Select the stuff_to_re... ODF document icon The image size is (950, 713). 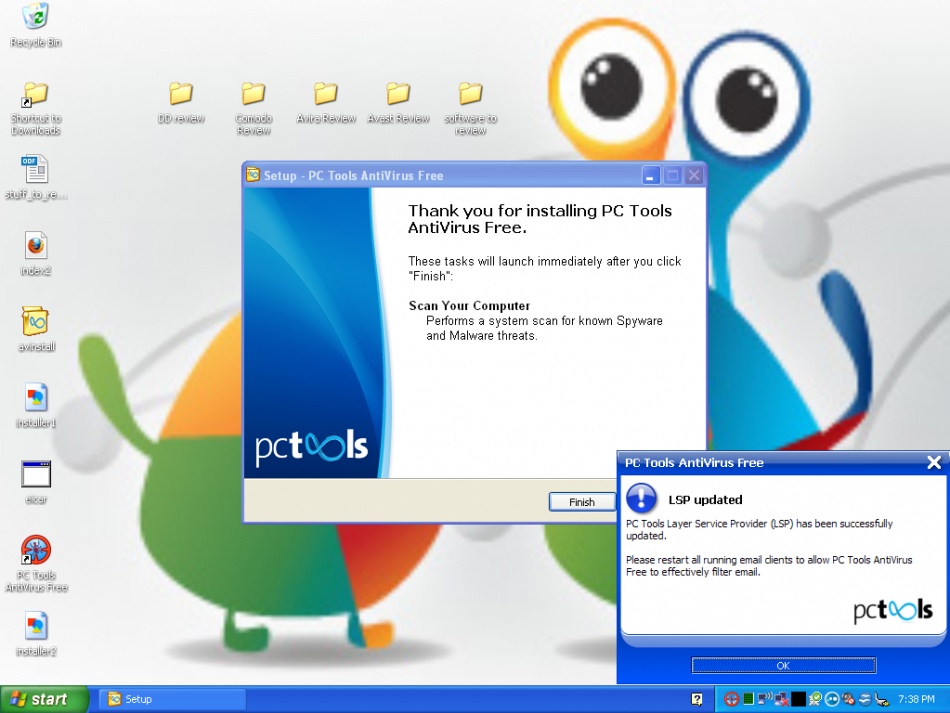coord(36,177)
